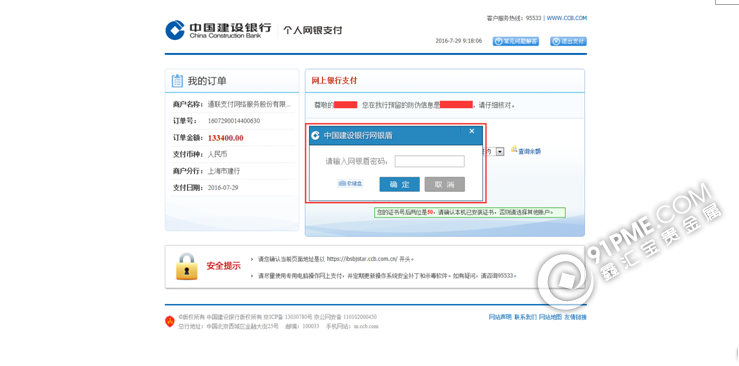Focus the 网银盾密码 password field
Screen dimensions: 739x366
(429, 162)
